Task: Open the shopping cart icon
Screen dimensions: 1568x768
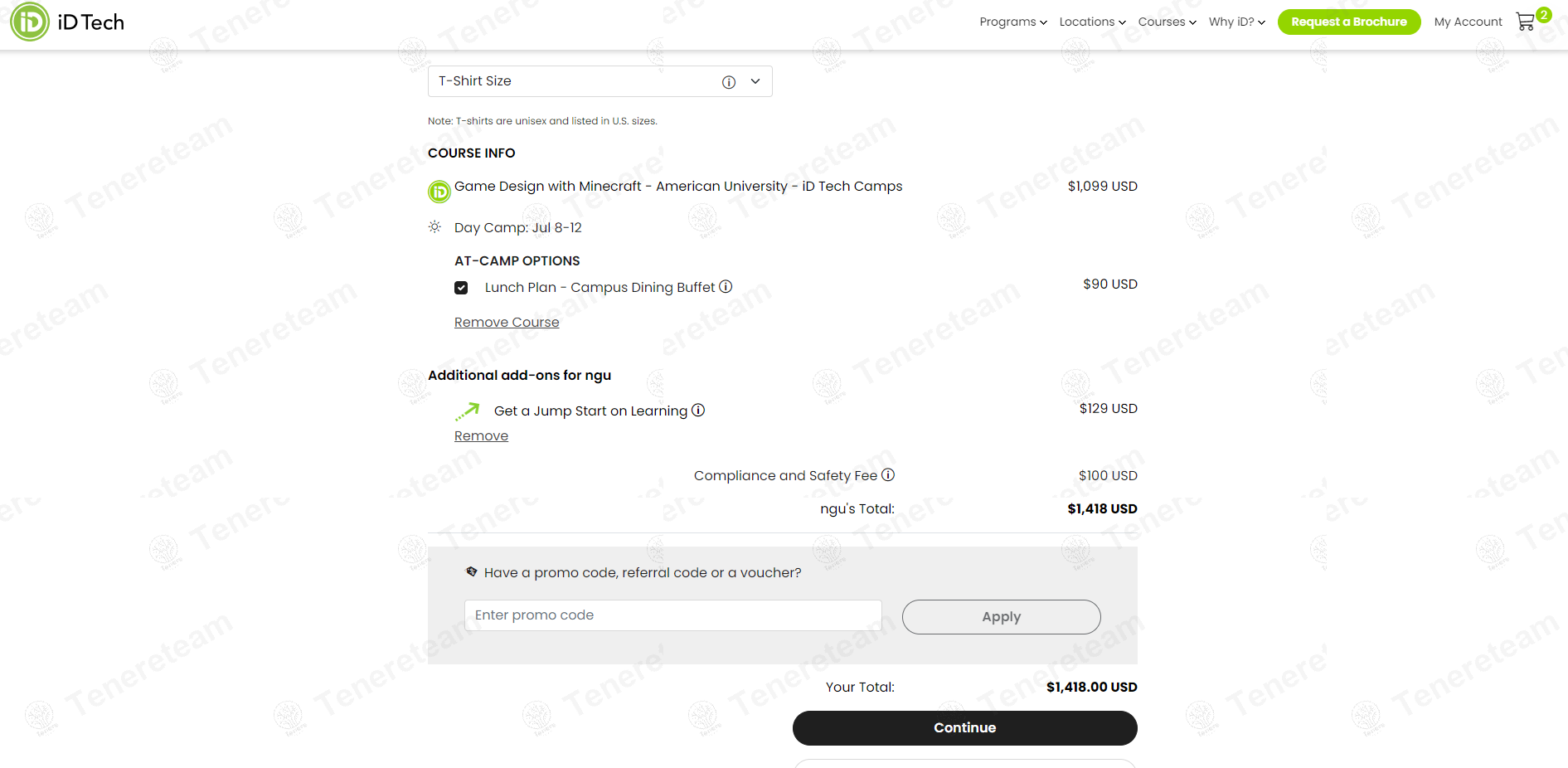Action: tap(1525, 22)
